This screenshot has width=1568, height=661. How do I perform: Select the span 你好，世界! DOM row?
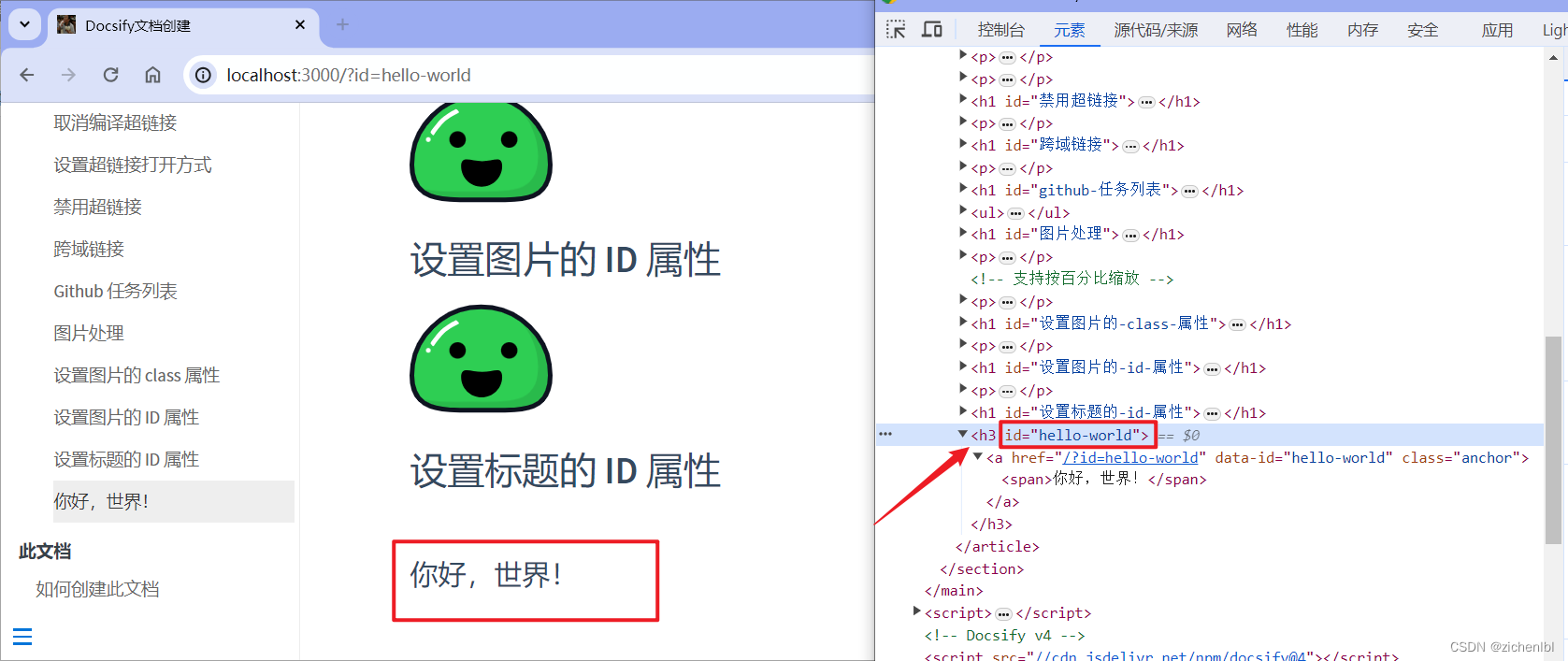point(1104,480)
